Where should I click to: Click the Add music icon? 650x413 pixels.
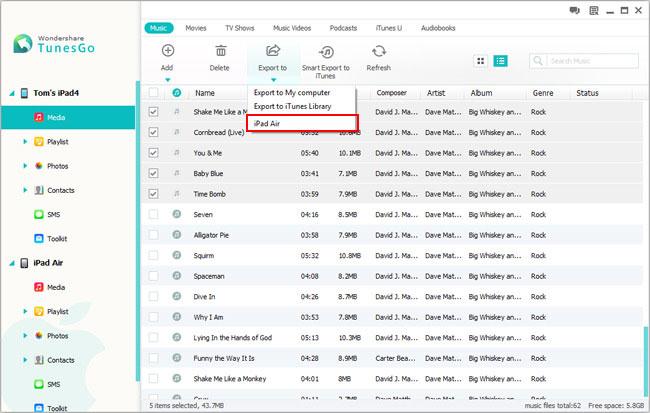coord(167,51)
